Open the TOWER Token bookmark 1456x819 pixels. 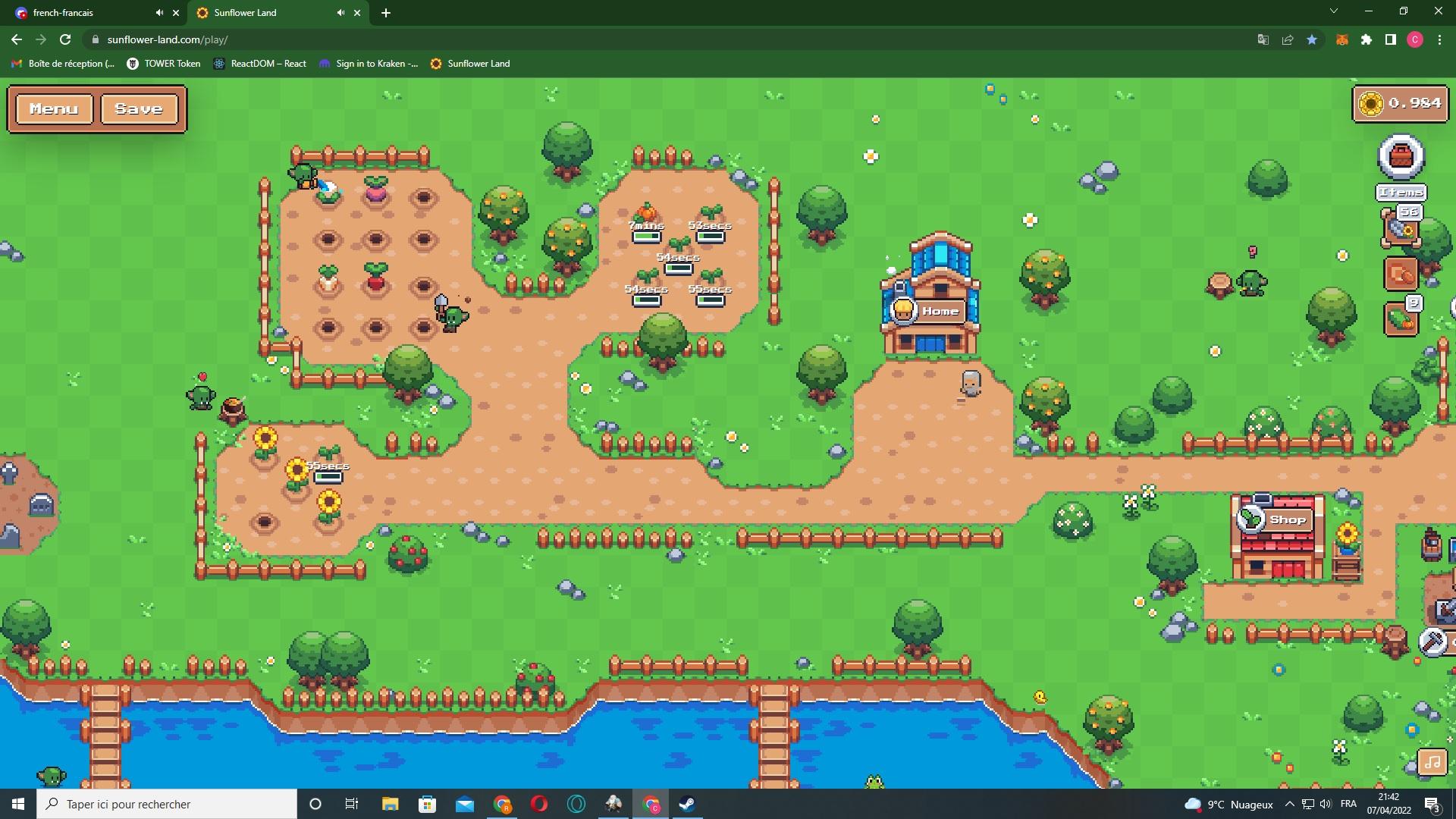point(164,64)
